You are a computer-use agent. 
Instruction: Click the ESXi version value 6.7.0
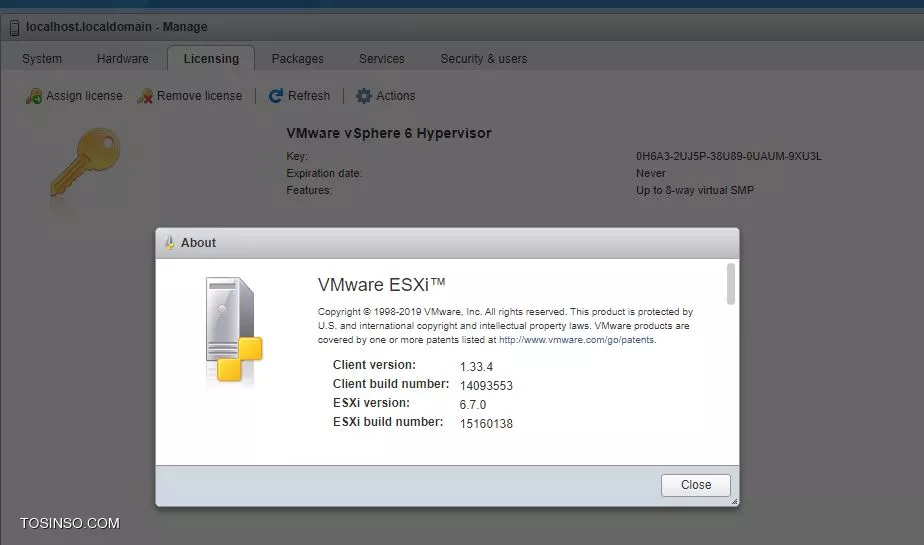(x=473, y=405)
